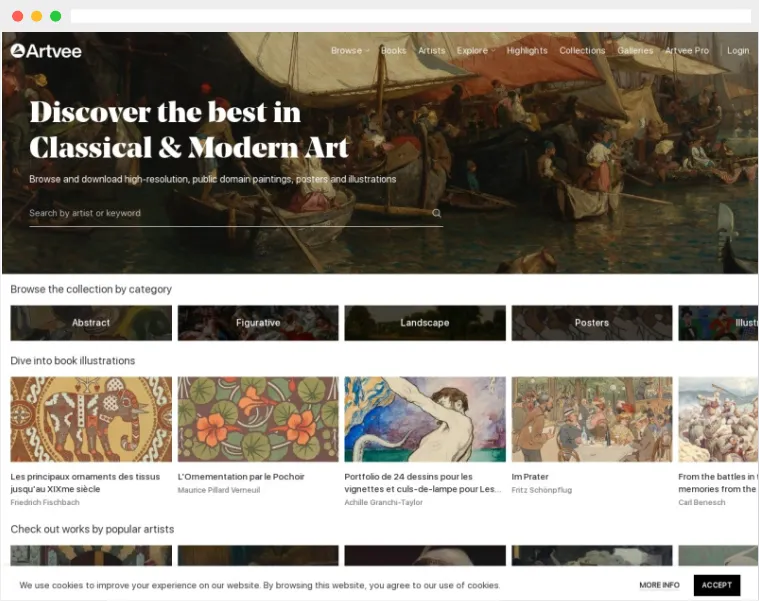Open the Collections nav link
Image resolution: width=759 pixels, height=601 pixels.
582,50
